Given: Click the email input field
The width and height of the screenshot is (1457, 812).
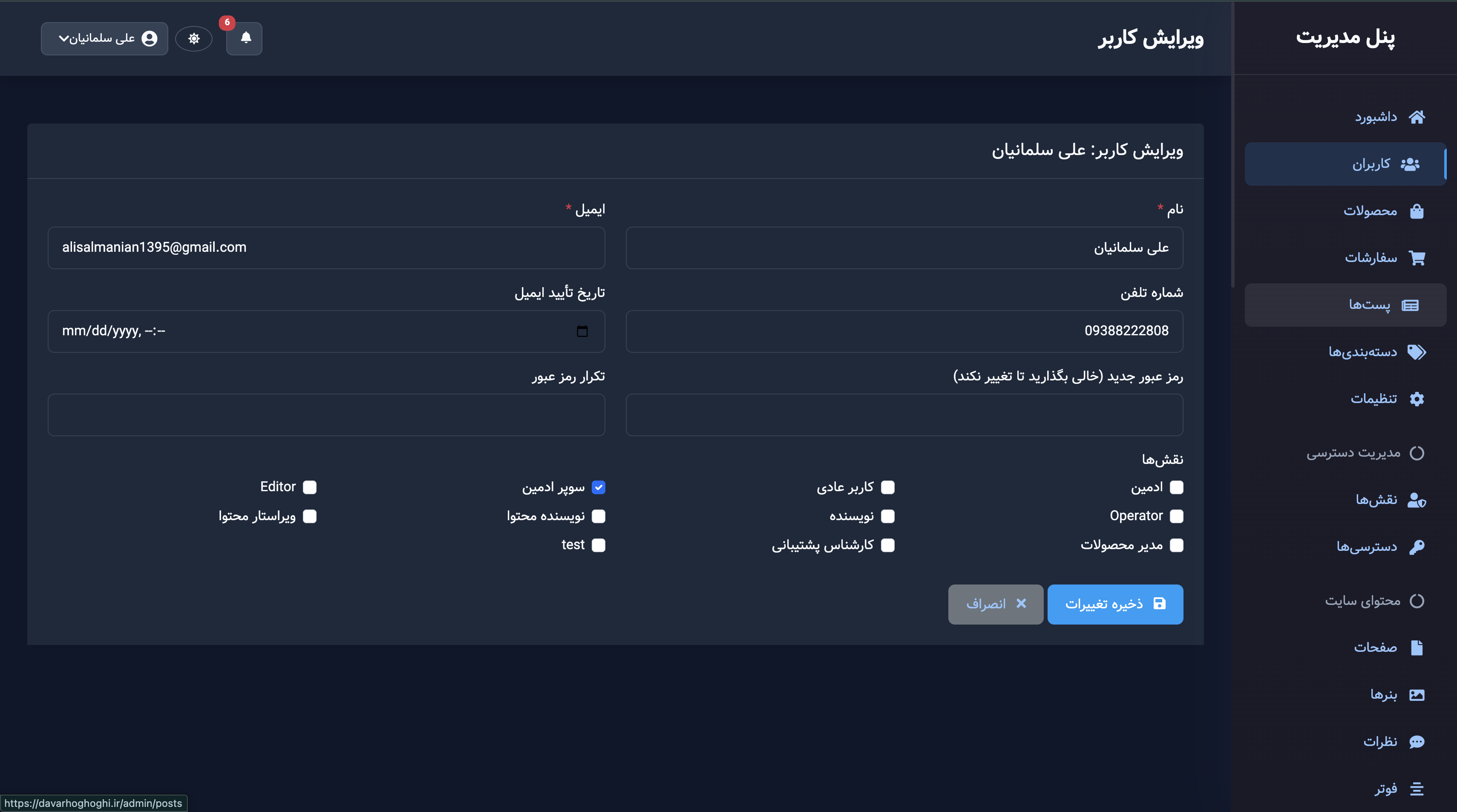Looking at the screenshot, I should coord(326,248).
